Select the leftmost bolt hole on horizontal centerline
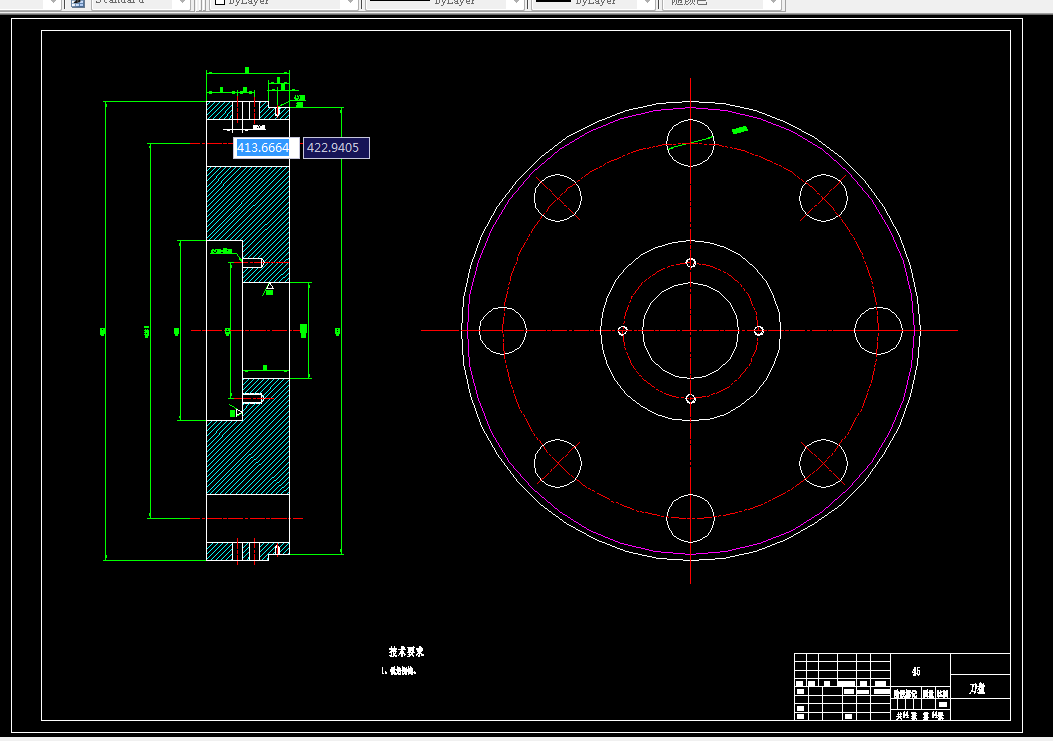The image size is (1053, 741). [503, 331]
